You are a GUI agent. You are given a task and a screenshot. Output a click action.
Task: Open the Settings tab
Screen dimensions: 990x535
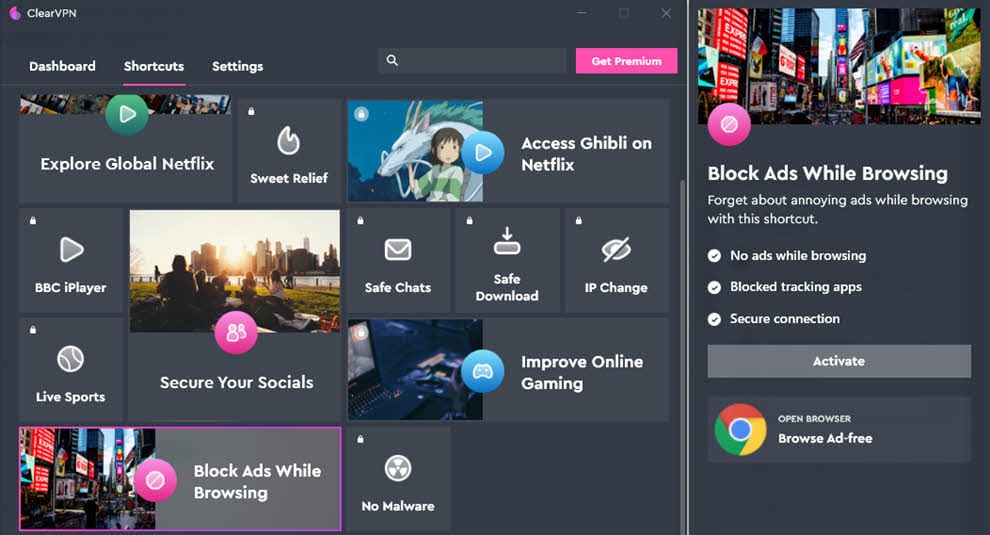coord(237,66)
